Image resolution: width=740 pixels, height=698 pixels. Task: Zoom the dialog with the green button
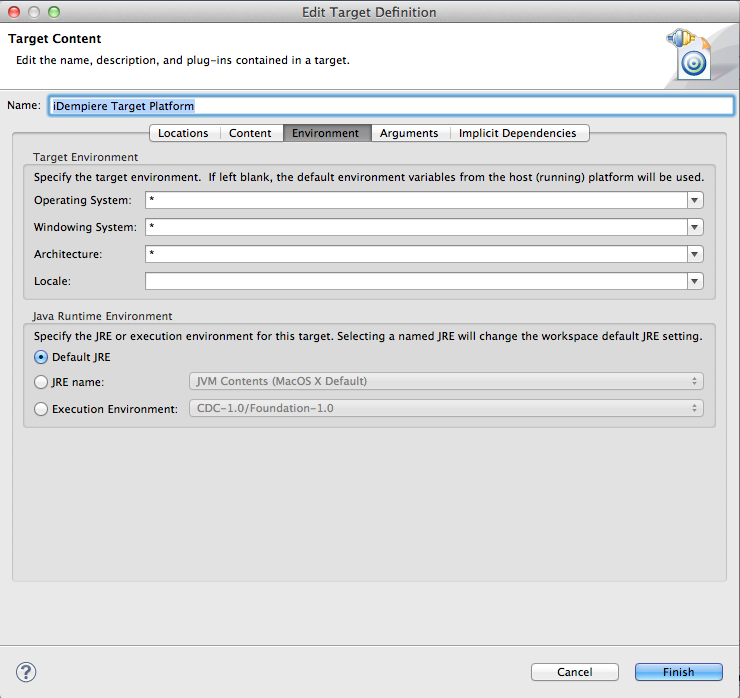point(54,12)
